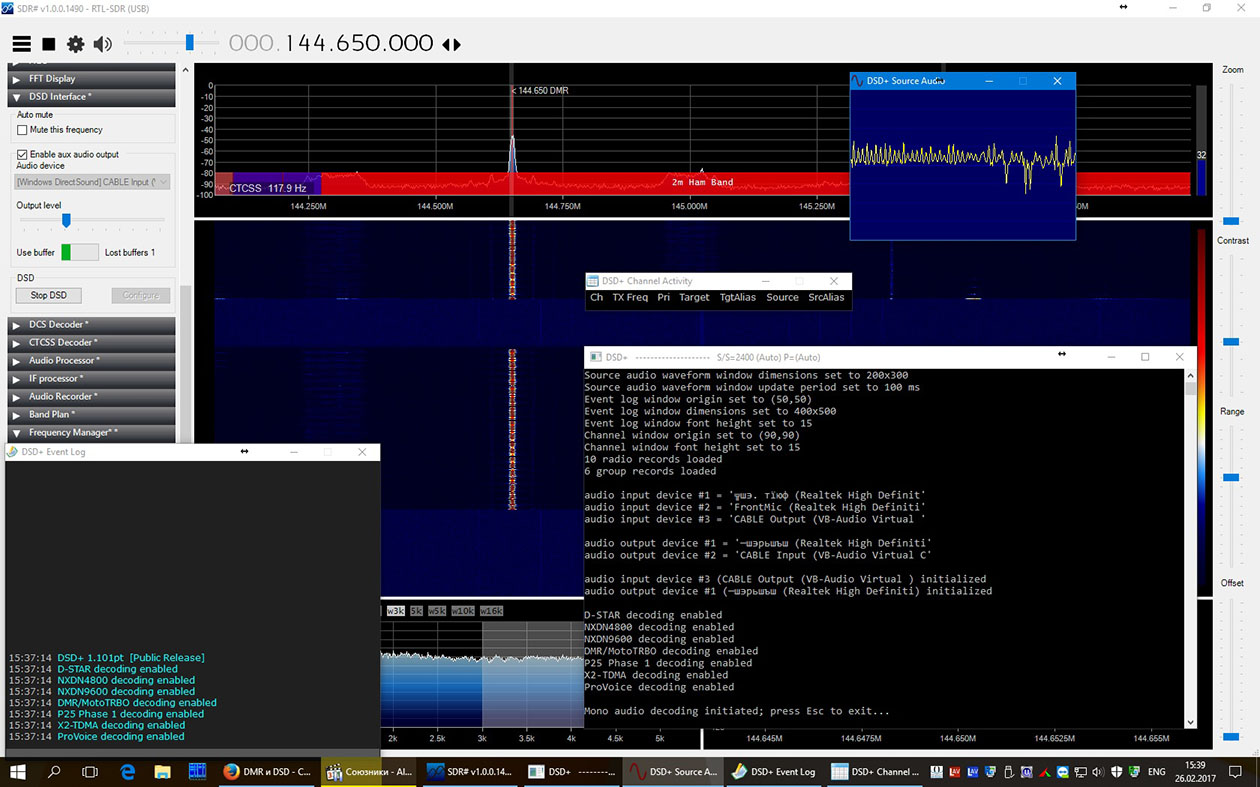Collapse the DSD Interface panel

[x=91, y=97]
